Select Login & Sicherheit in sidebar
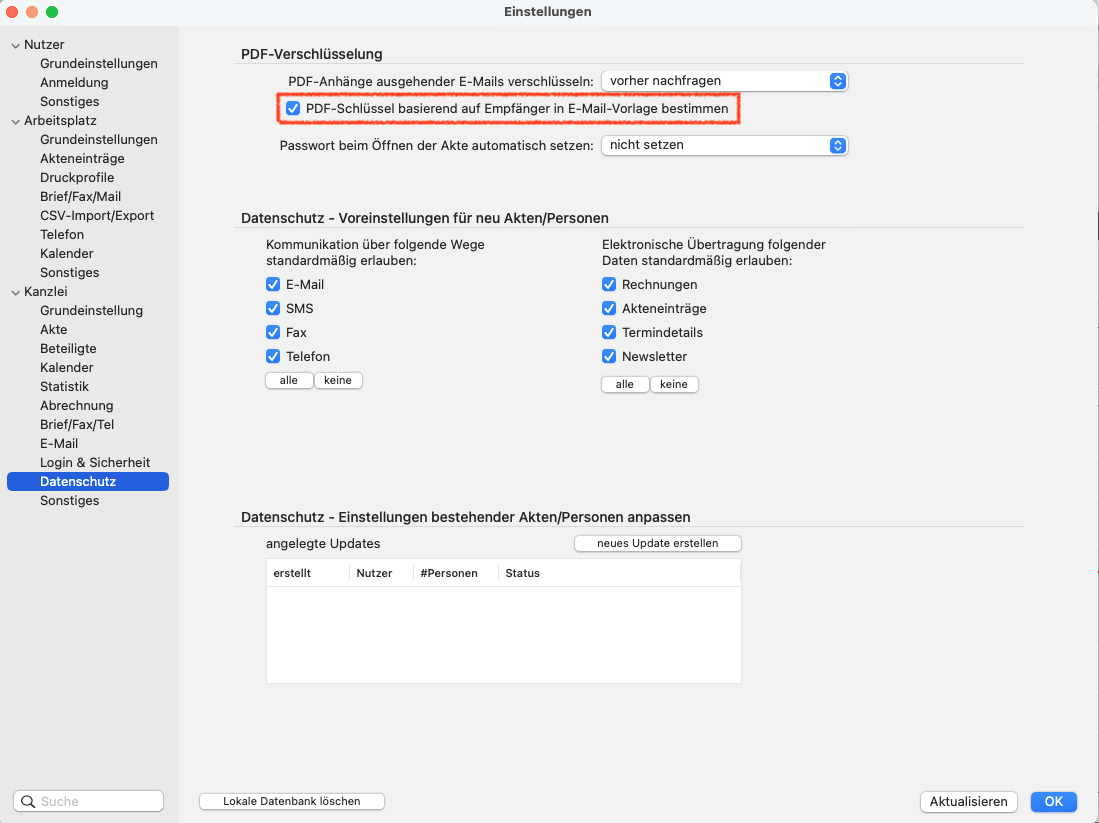Image resolution: width=1099 pixels, height=823 pixels. [x=95, y=463]
